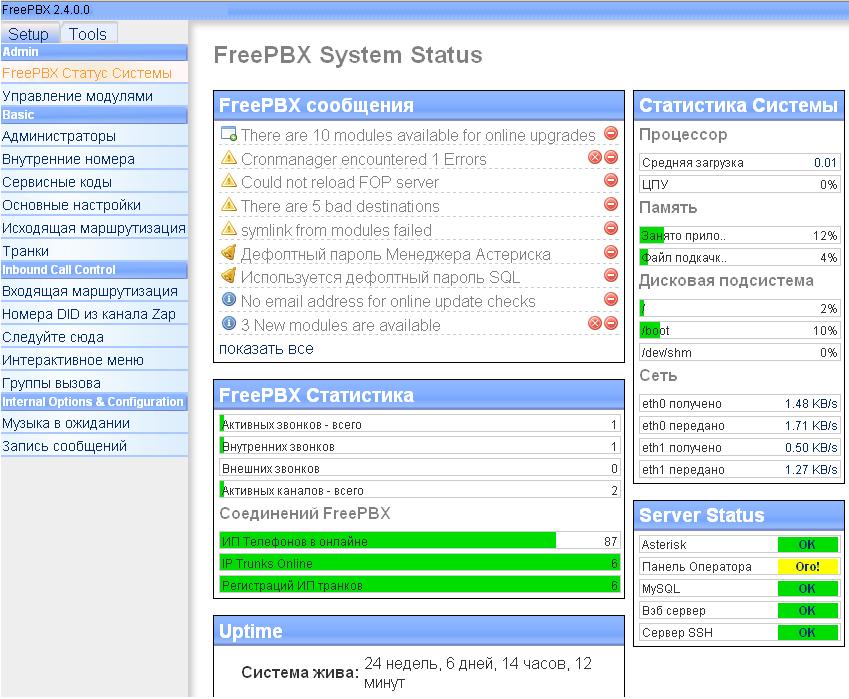Open 'Группы вызова' in the sidebar
The height and width of the screenshot is (699, 849).
pyautogui.click(x=94, y=383)
